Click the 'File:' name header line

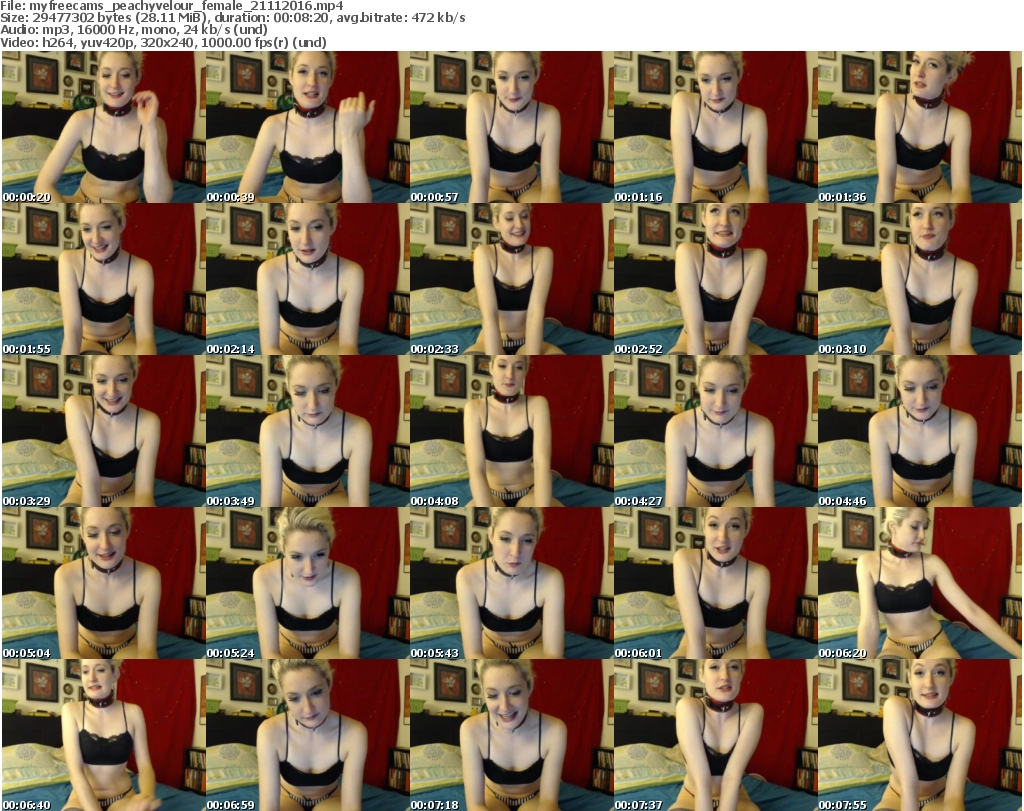(x=172, y=6)
